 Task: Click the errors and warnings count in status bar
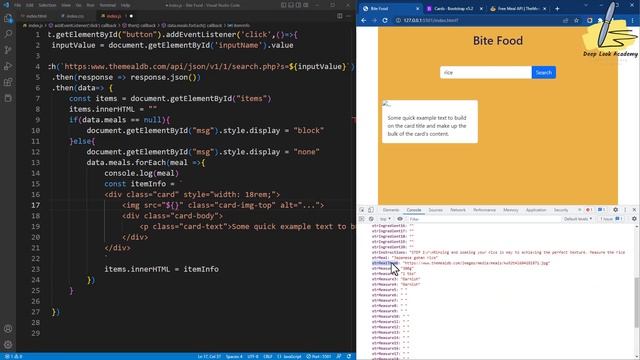13,356
